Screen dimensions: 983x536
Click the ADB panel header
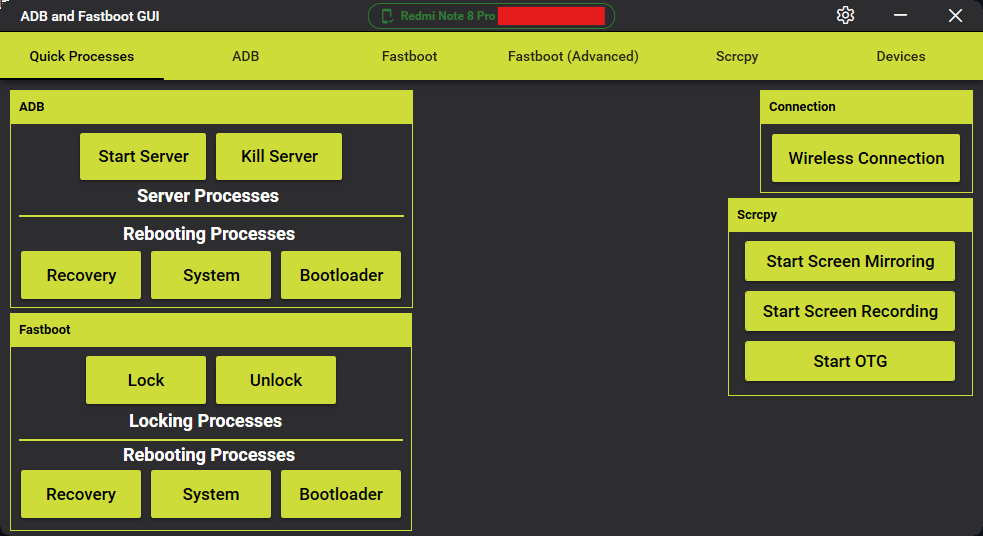(x=211, y=107)
